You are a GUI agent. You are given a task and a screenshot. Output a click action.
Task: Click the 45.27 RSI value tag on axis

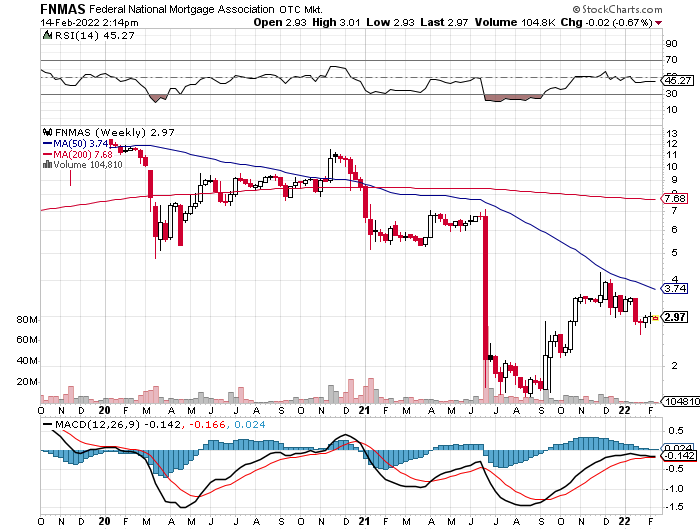tap(676, 81)
